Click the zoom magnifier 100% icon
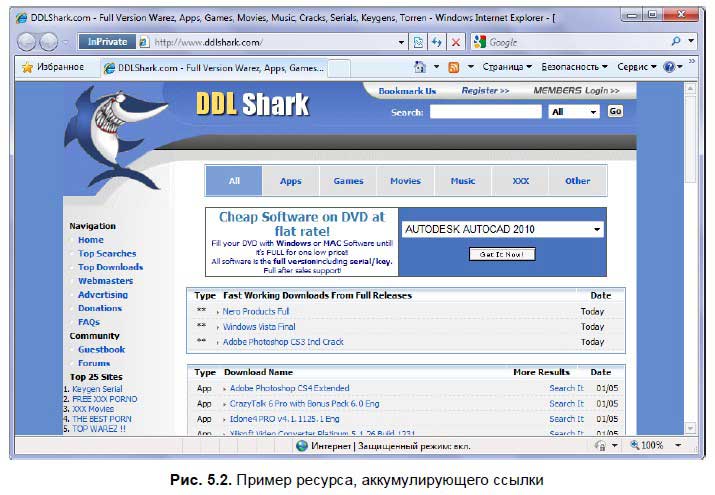This screenshot has height=495, width=715. coord(635,445)
